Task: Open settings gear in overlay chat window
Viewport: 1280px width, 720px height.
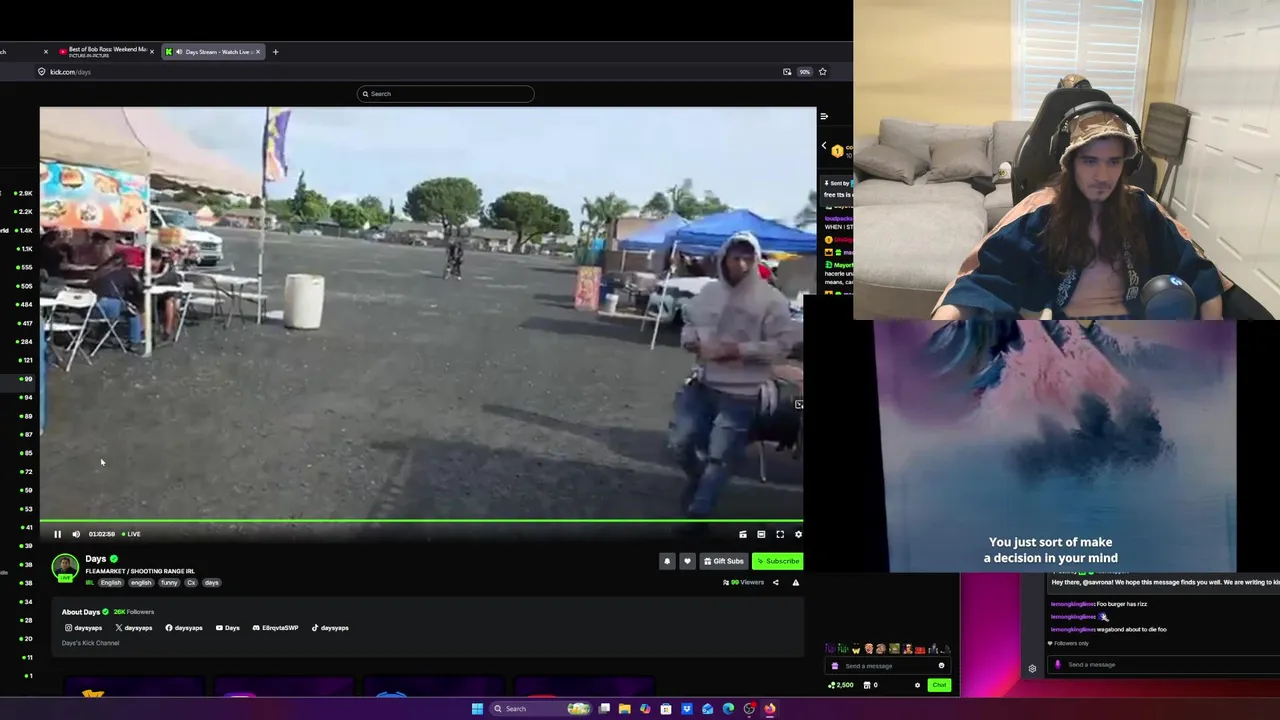Action: (1032, 669)
